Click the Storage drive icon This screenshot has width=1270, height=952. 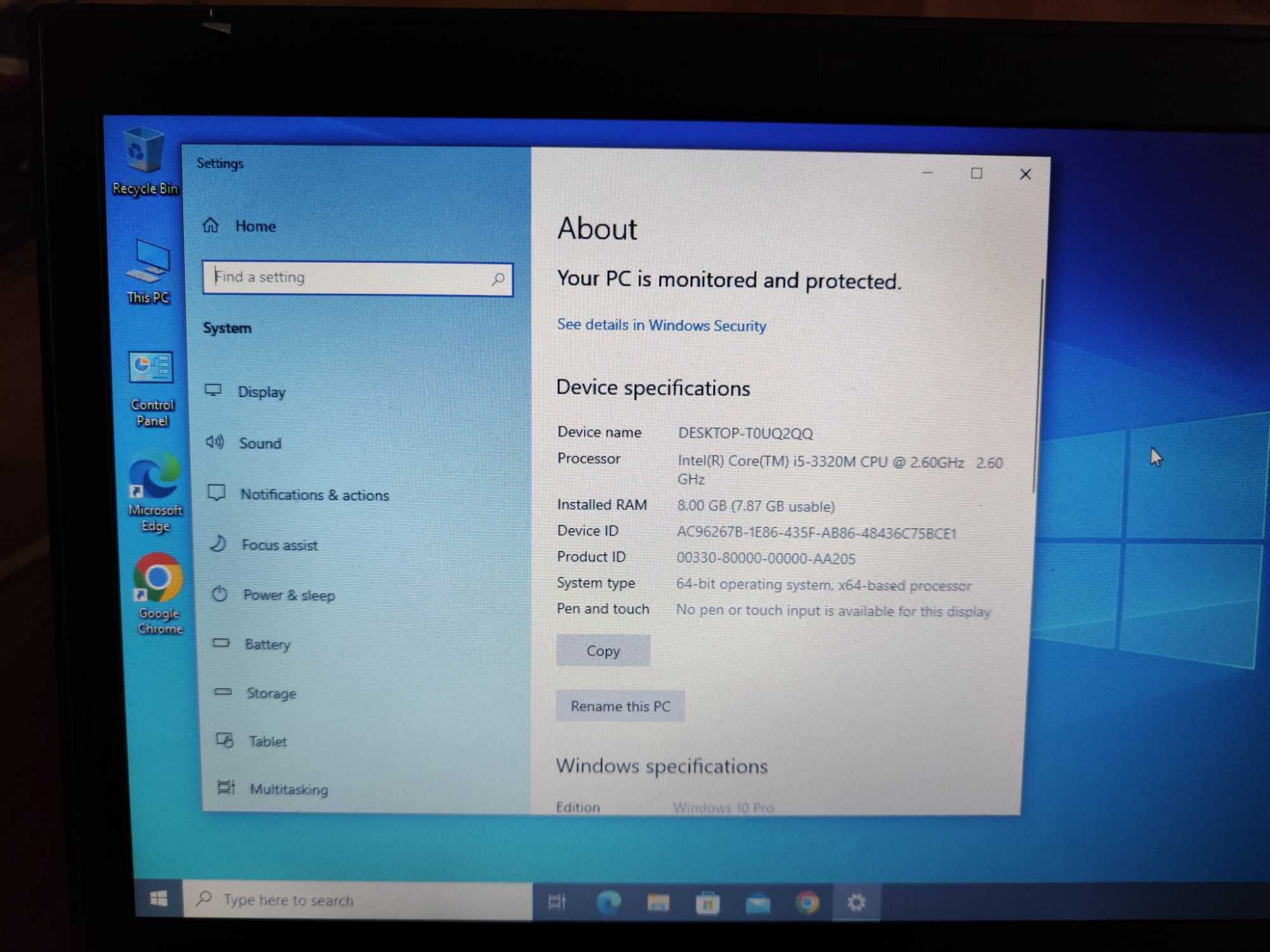coord(223,692)
